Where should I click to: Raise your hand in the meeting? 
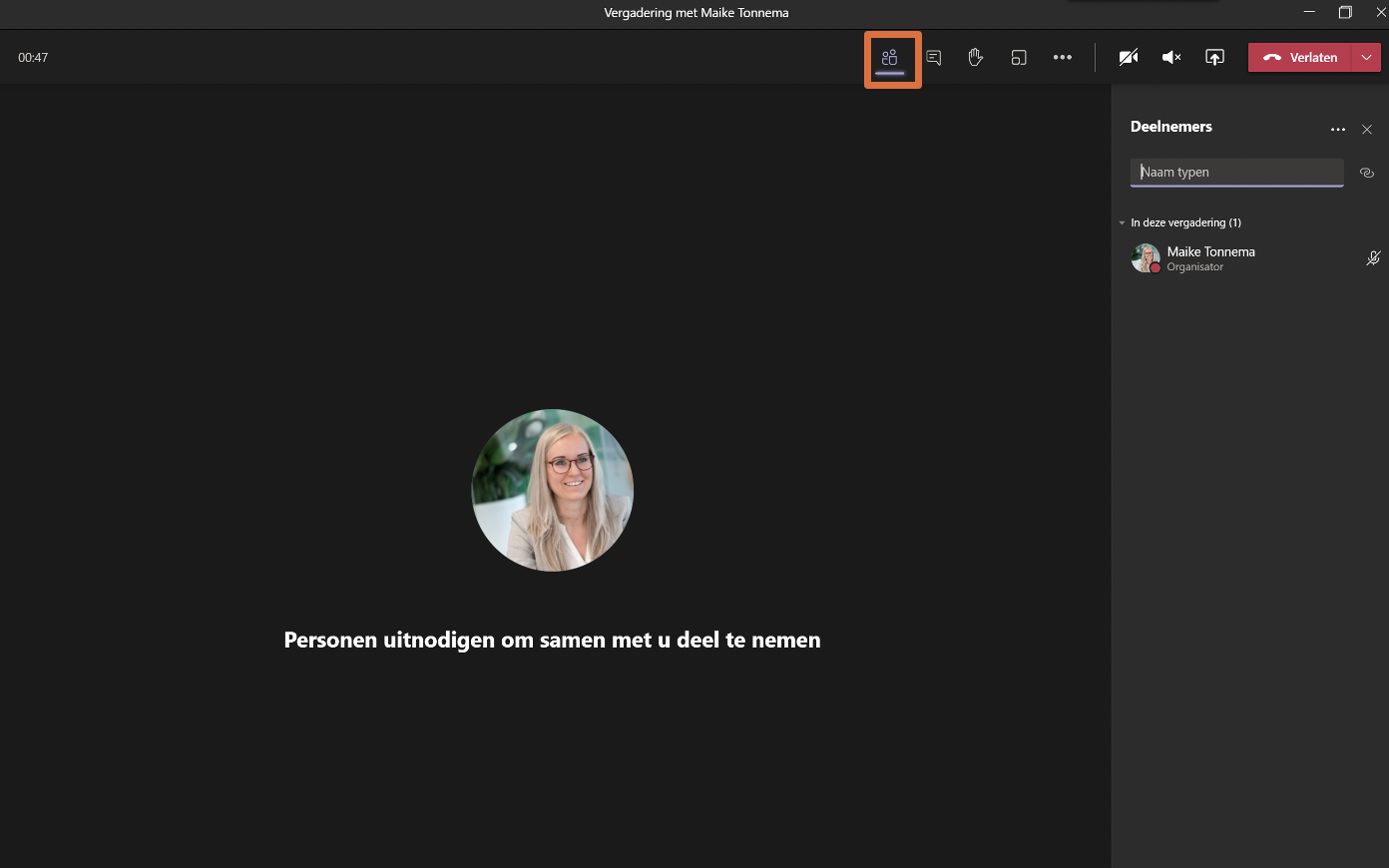point(976,58)
